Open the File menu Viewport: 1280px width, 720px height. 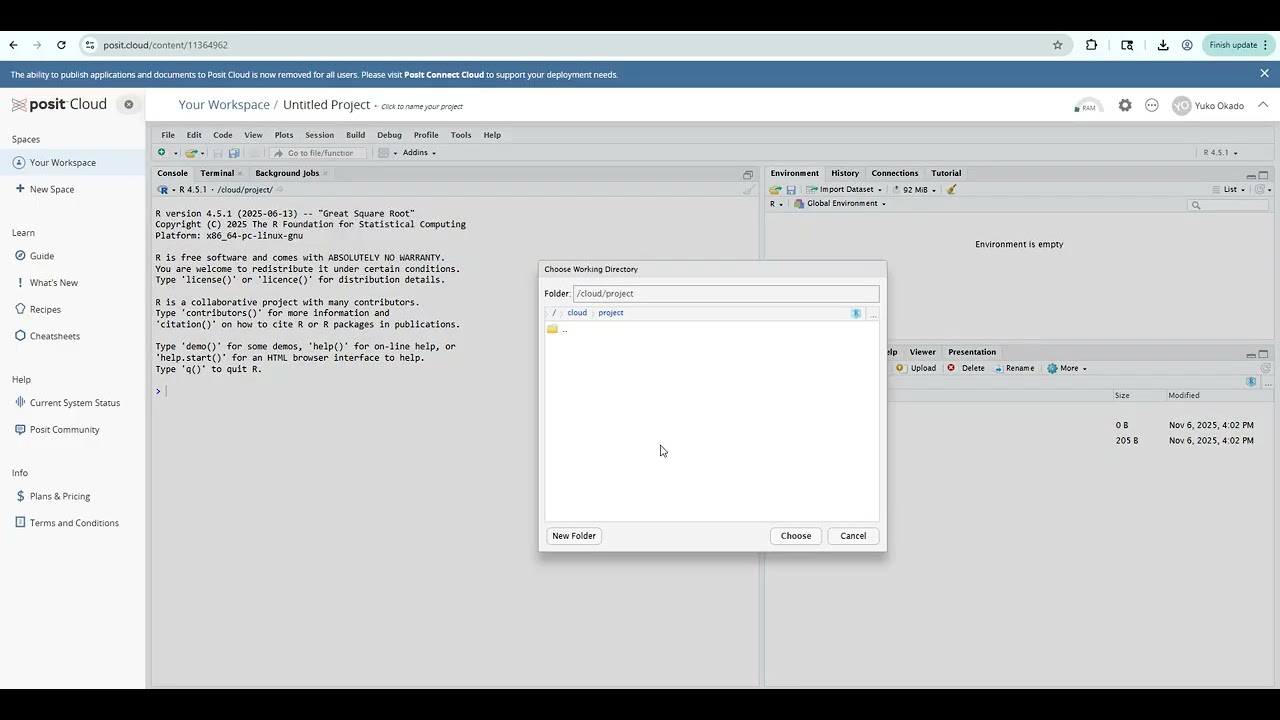click(x=168, y=135)
